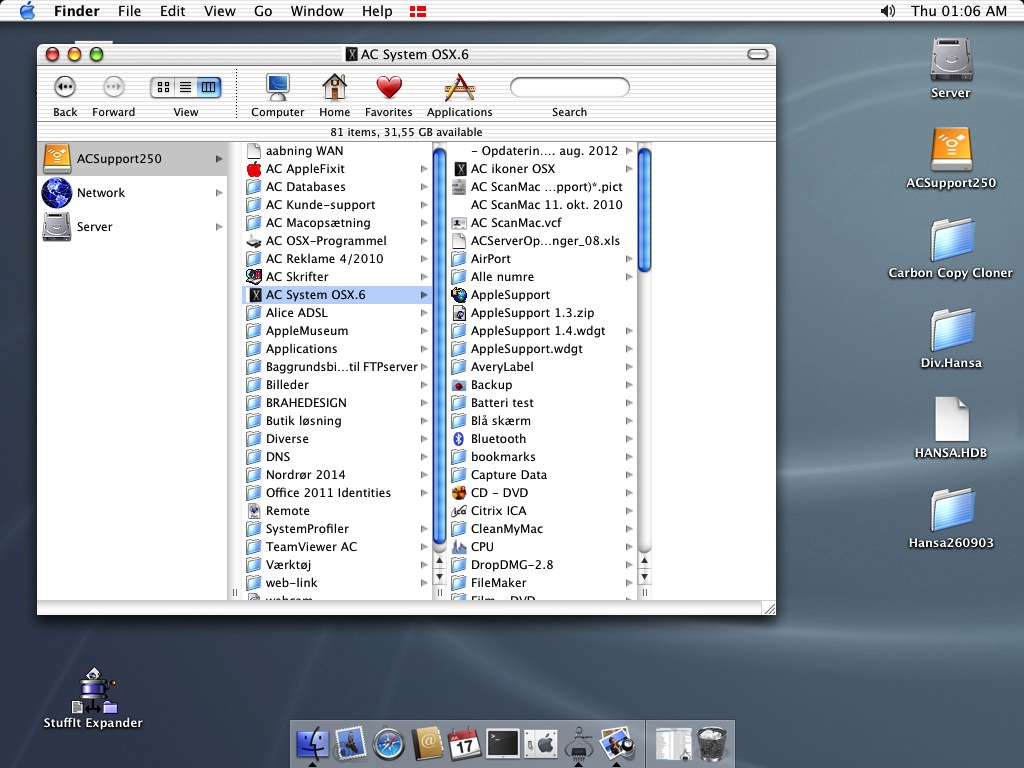The width and height of the screenshot is (1024, 768).
Task: Select "AC ScanMac.vcf" in the column
Action: (543, 223)
